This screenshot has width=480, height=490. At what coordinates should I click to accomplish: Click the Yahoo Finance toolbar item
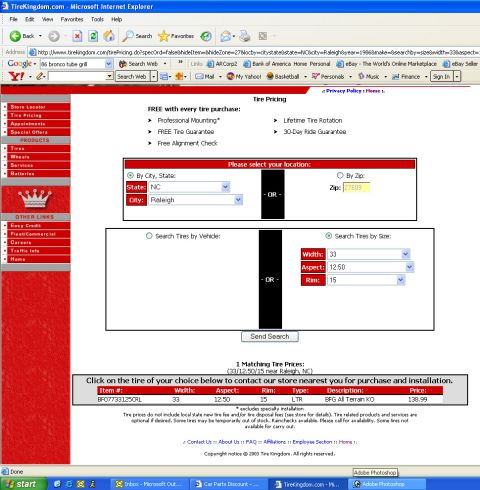406,76
